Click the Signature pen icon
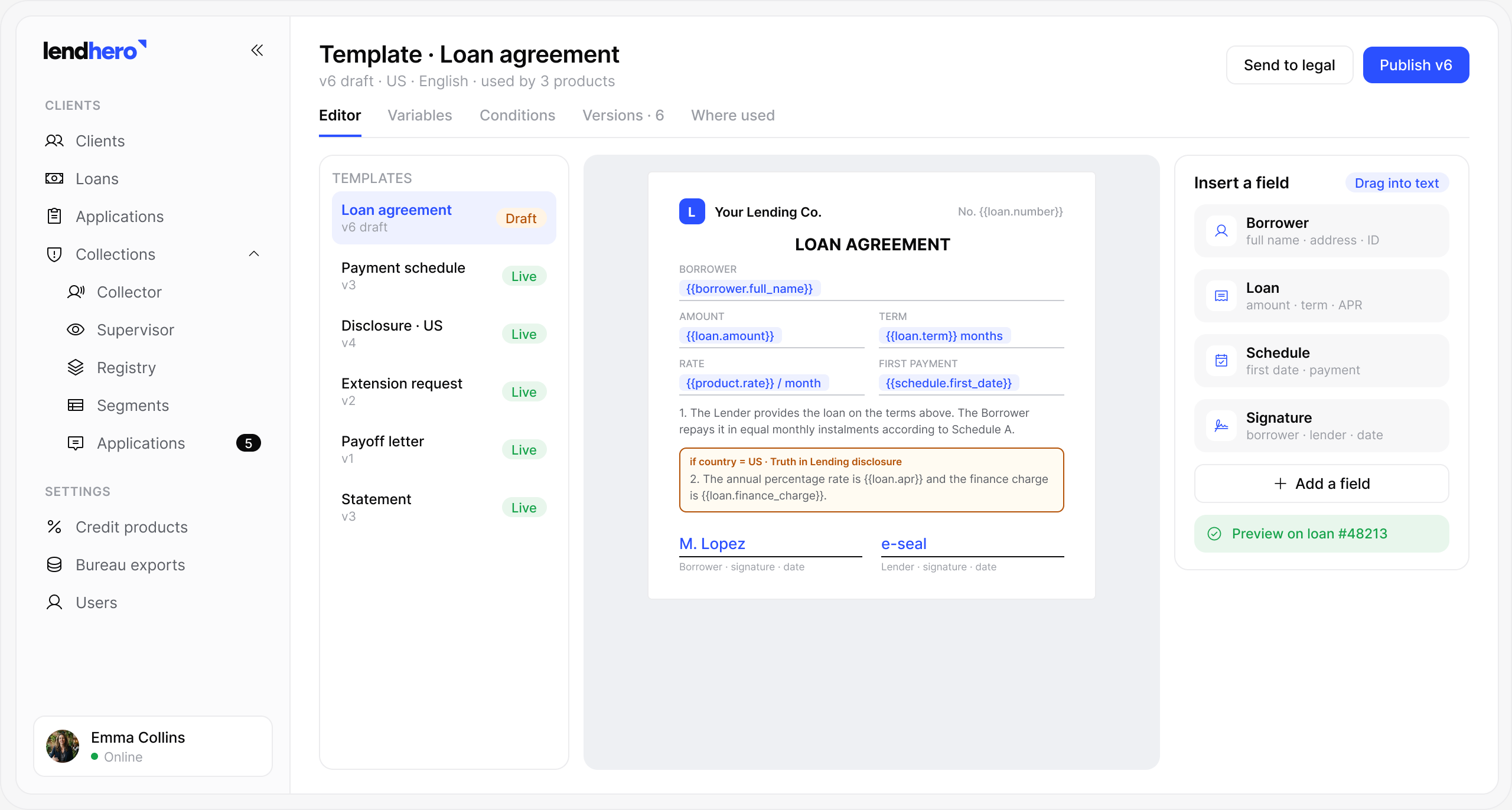This screenshot has width=1512, height=810. coord(1221,426)
